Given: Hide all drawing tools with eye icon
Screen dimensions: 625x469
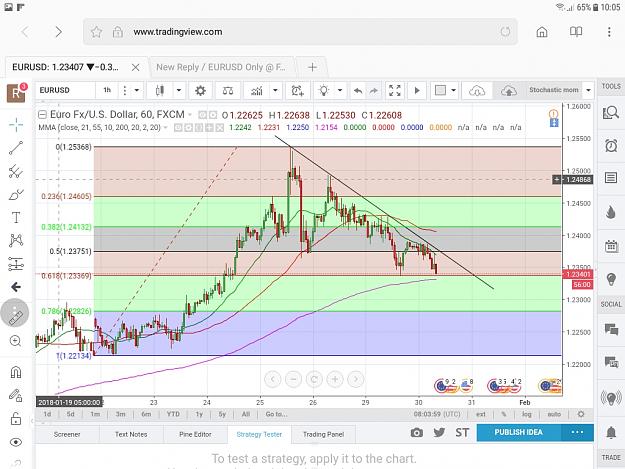Looking at the screenshot, I should pos(16,442).
